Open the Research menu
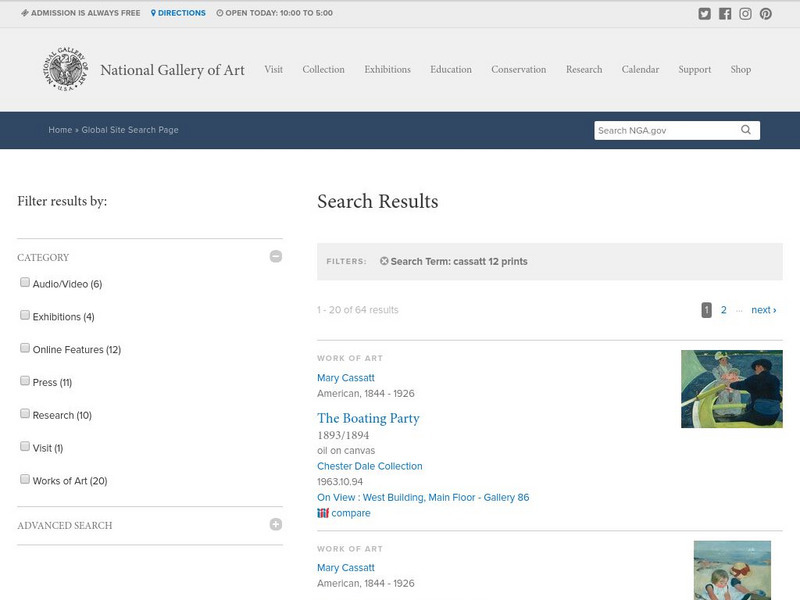This screenshot has height=600, width=800. (584, 69)
